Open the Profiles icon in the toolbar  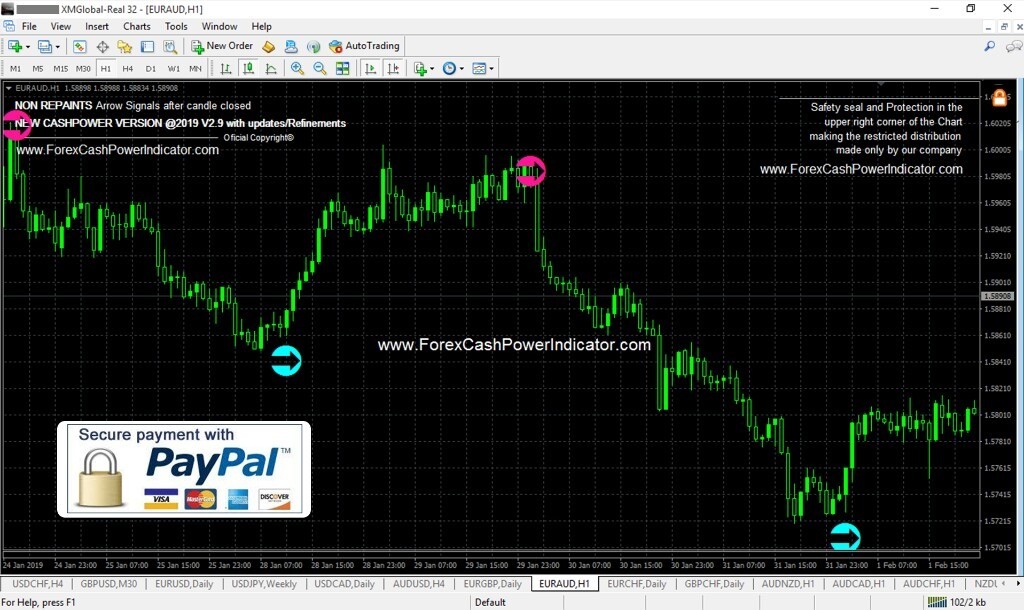[44, 46]
